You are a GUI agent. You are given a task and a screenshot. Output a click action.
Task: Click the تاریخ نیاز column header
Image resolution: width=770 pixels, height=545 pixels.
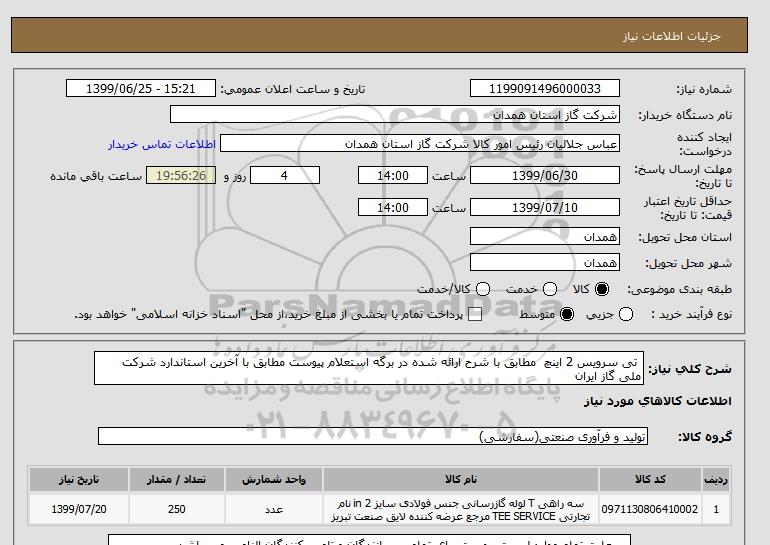coord(79,480)
